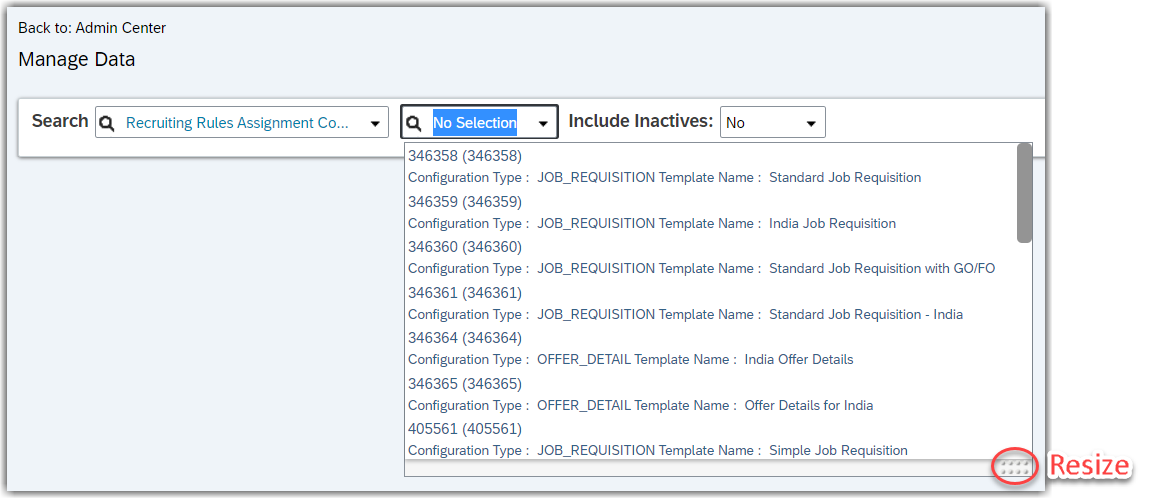1163x499 pixels.
Task: Choose Standard Job Requisition with GO/FO description
Action: click(702, 268)
